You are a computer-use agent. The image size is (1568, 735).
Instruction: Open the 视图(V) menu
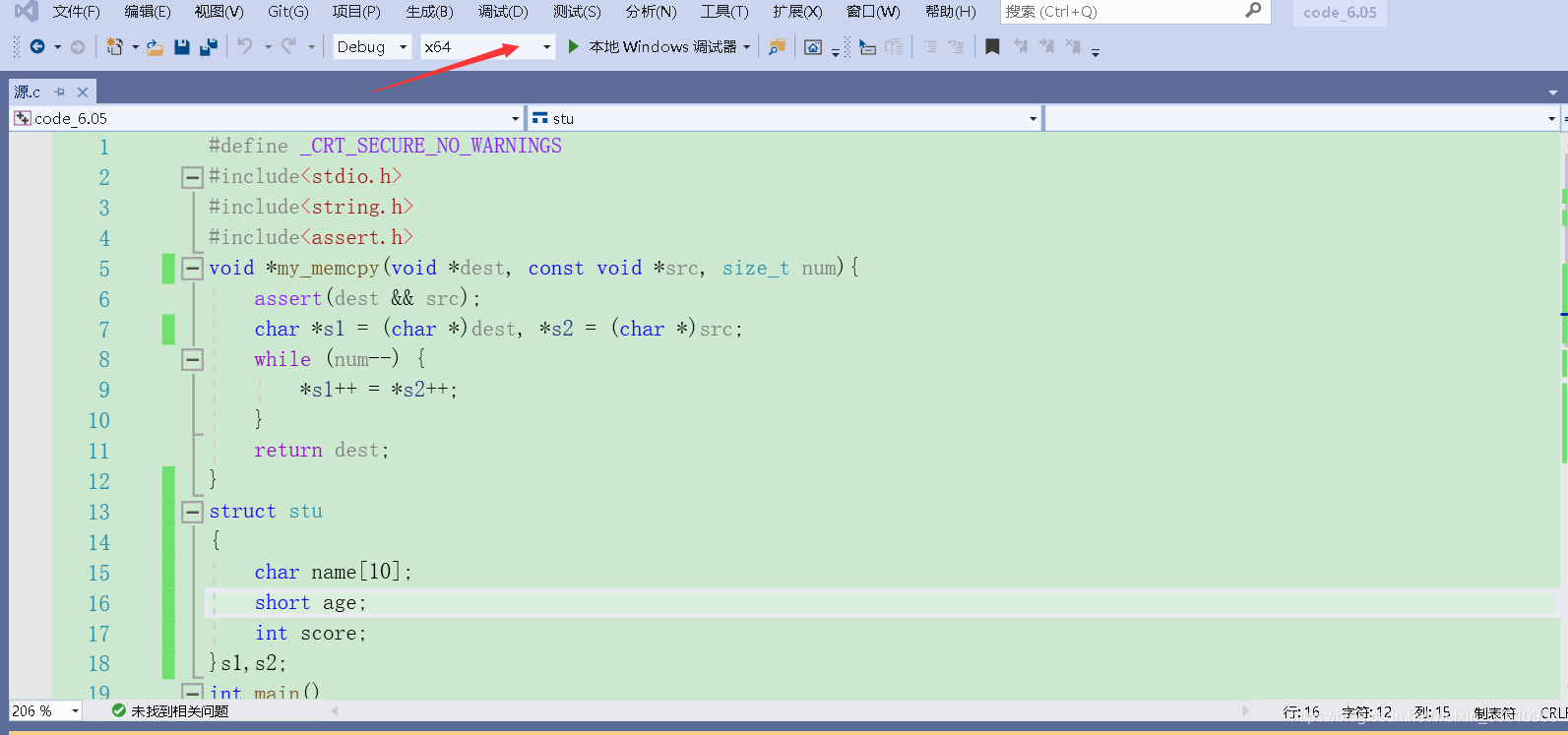pyautogui.click(x=219, y=12)
